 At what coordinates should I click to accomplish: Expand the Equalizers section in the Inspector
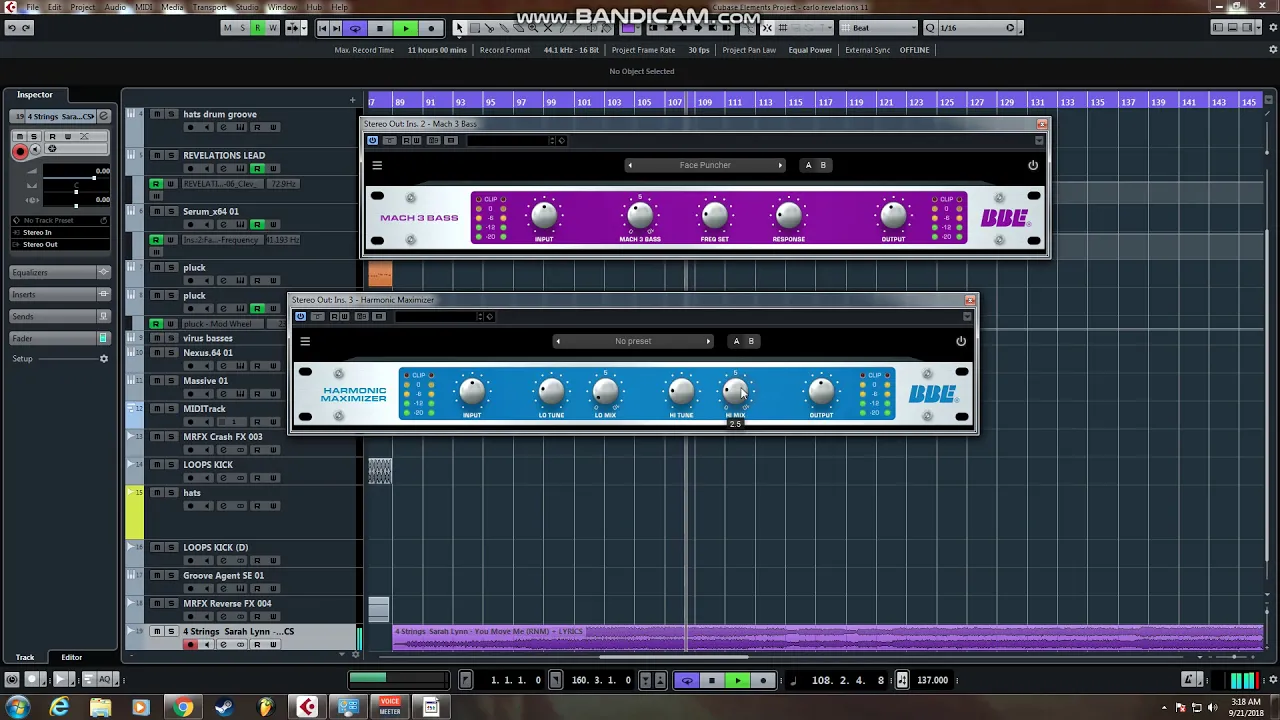pos(60,272)
